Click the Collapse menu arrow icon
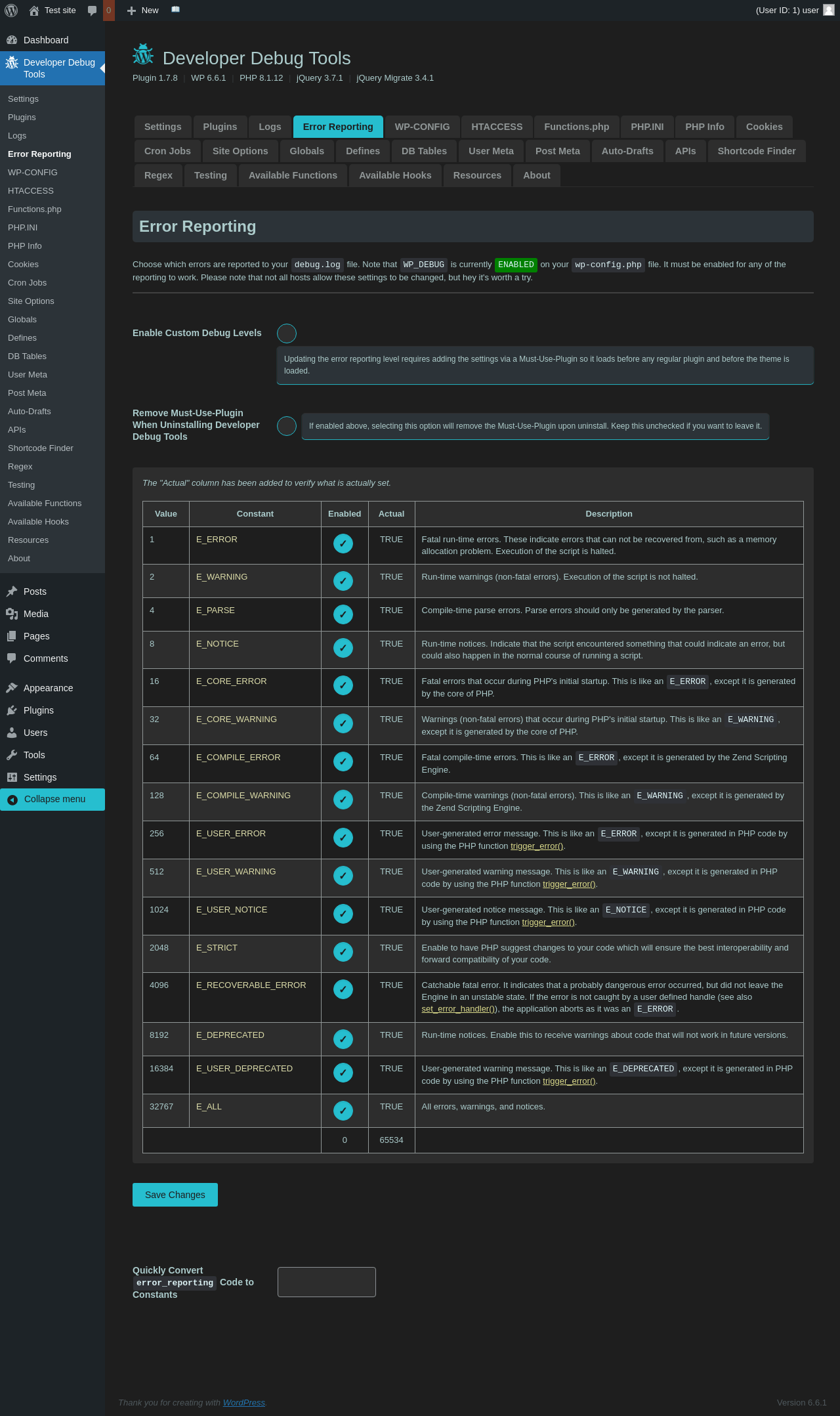This screenshot has height=1416, width=840. 12,800
